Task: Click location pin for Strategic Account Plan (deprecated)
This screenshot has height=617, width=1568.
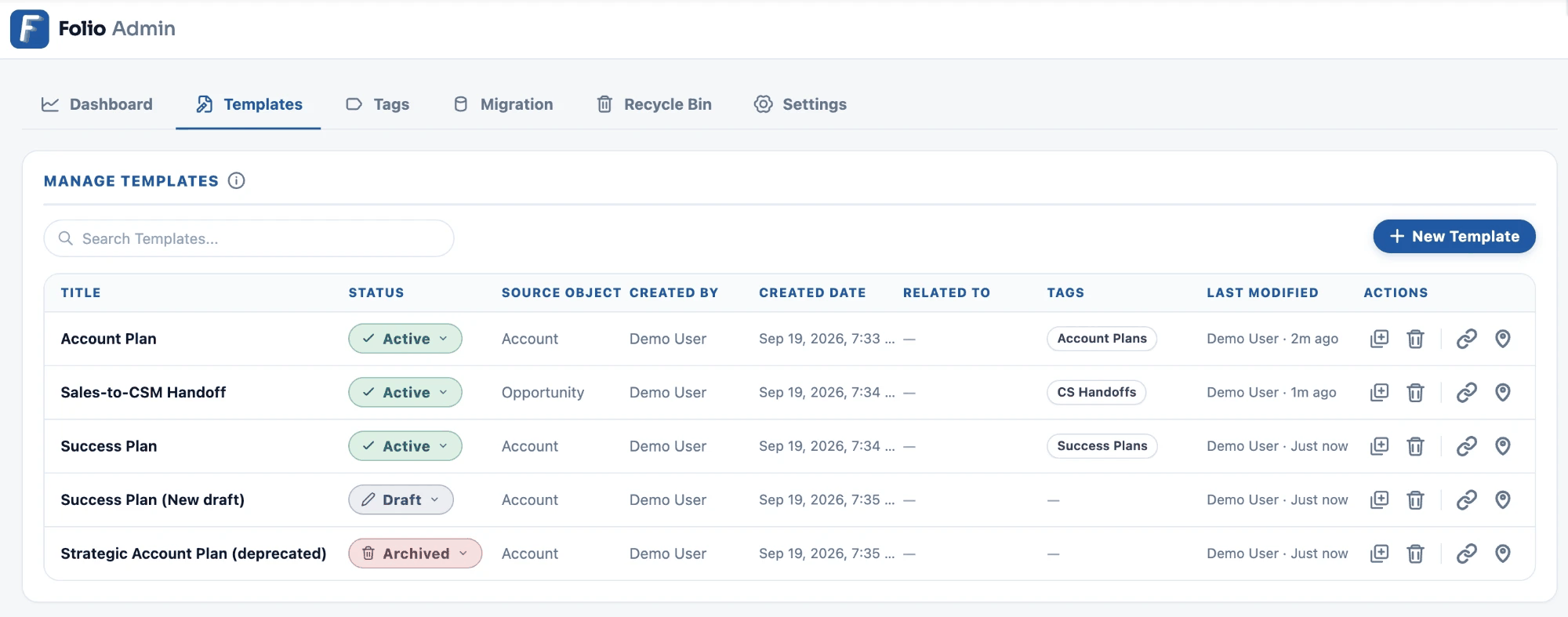Action: tap(1502, 553)
